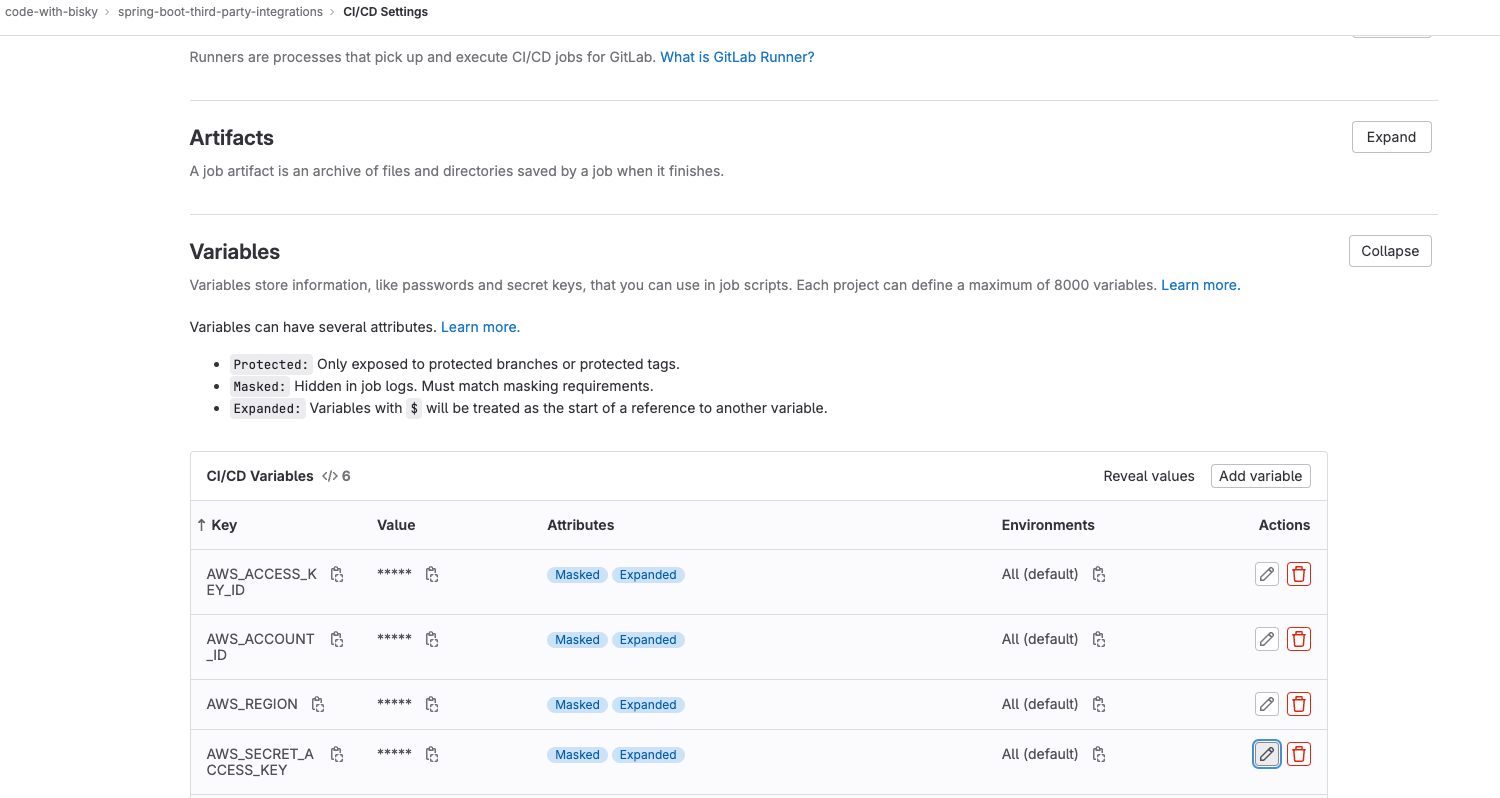Copy the AWS_REGION key name
Image resolution: width=1500 pixels, height=798 pixels.
point(318,704)
